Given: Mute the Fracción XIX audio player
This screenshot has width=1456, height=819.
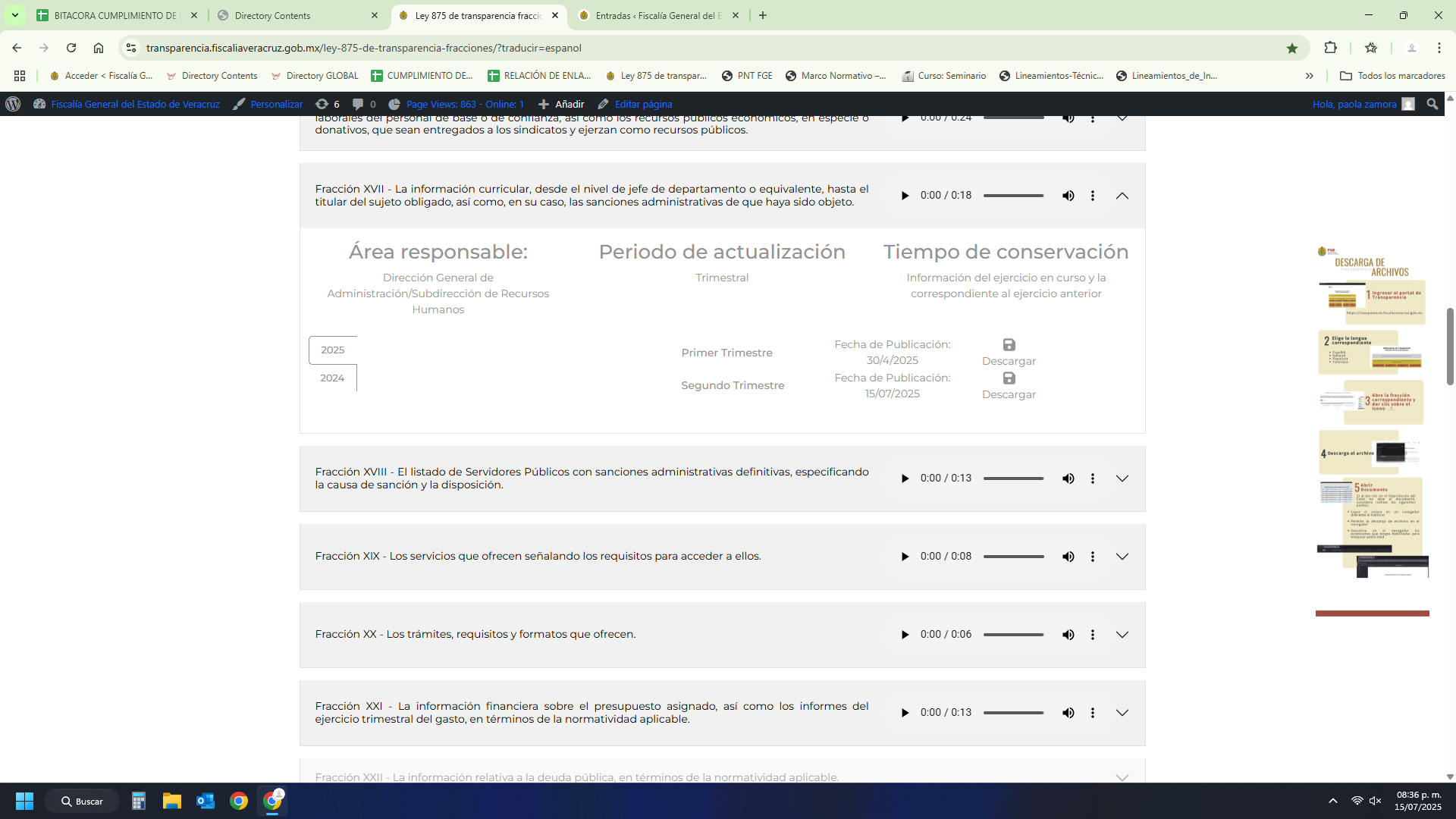Looking at the screenshot, I should [1068, 557].
